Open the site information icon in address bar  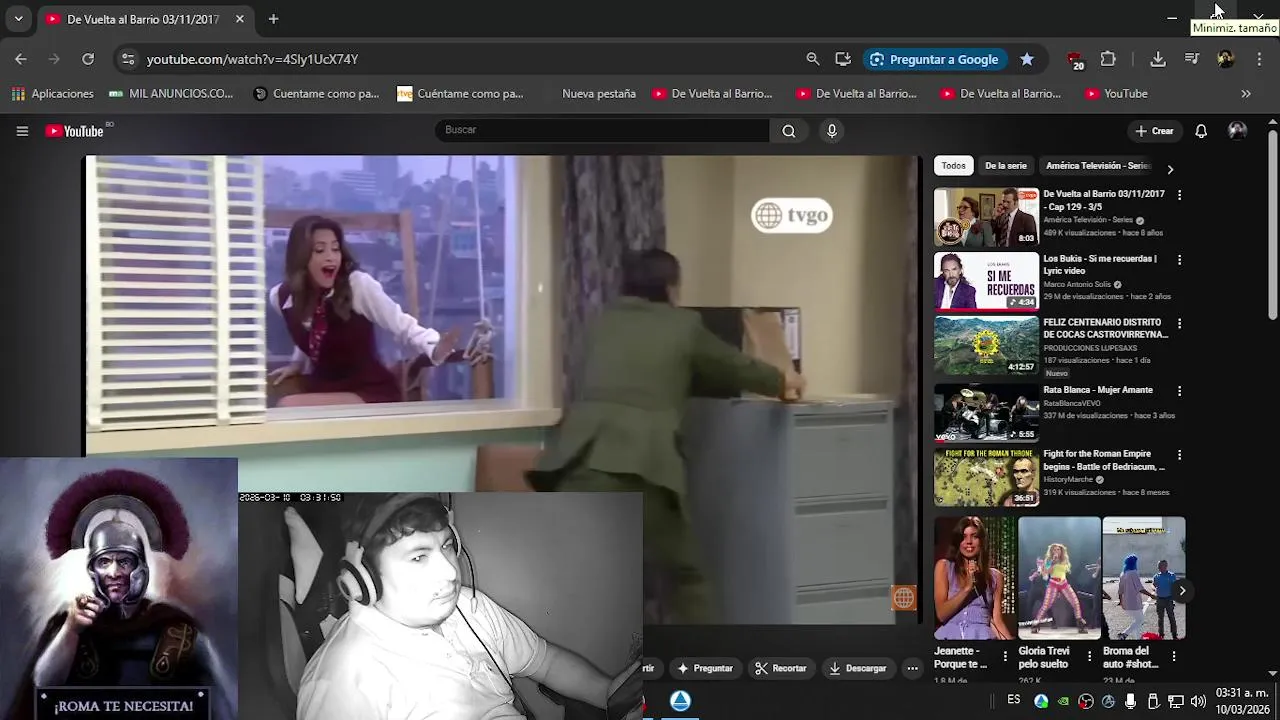point(128,59)
